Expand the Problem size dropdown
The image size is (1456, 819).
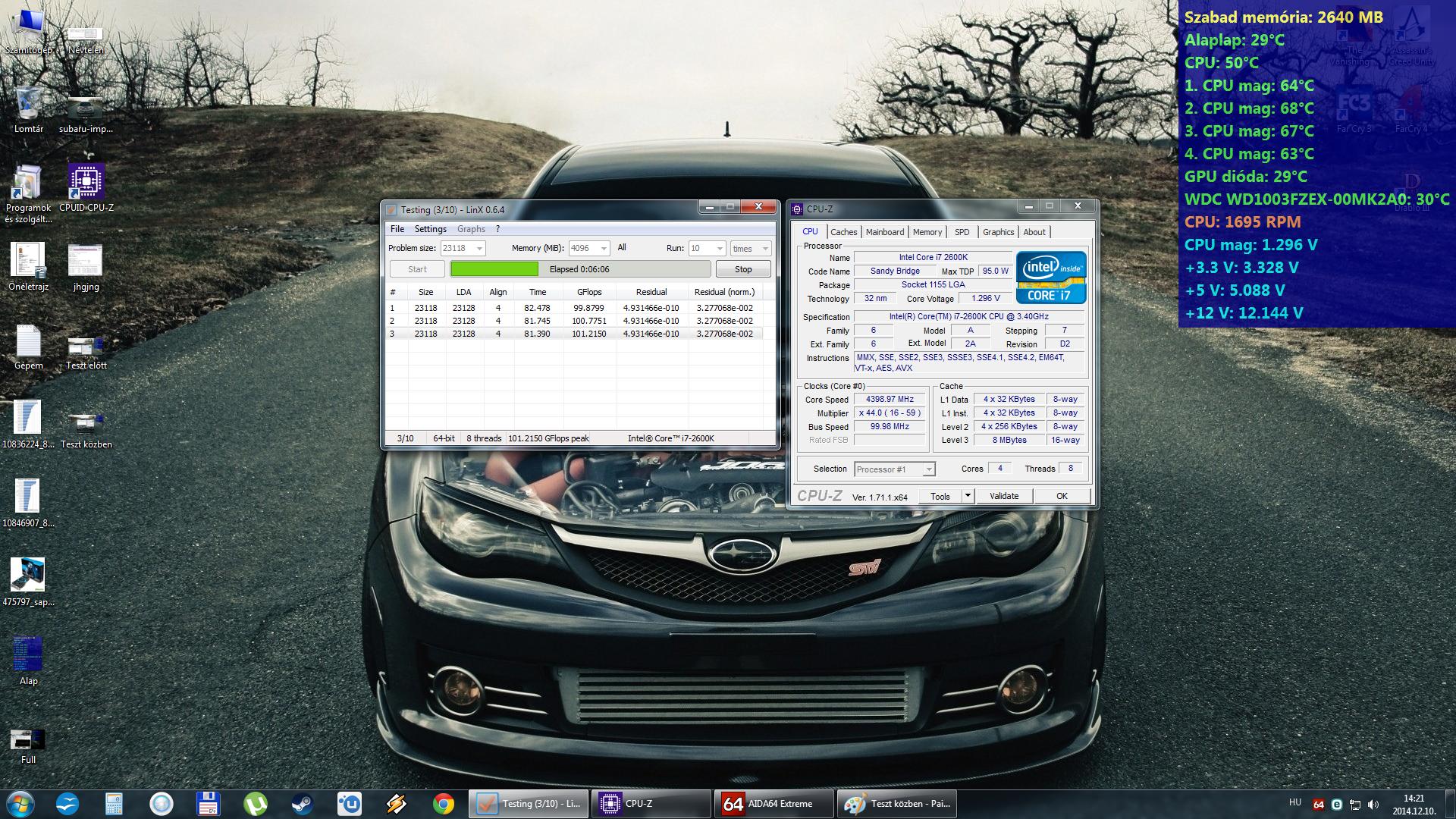[x=479, y=249]
